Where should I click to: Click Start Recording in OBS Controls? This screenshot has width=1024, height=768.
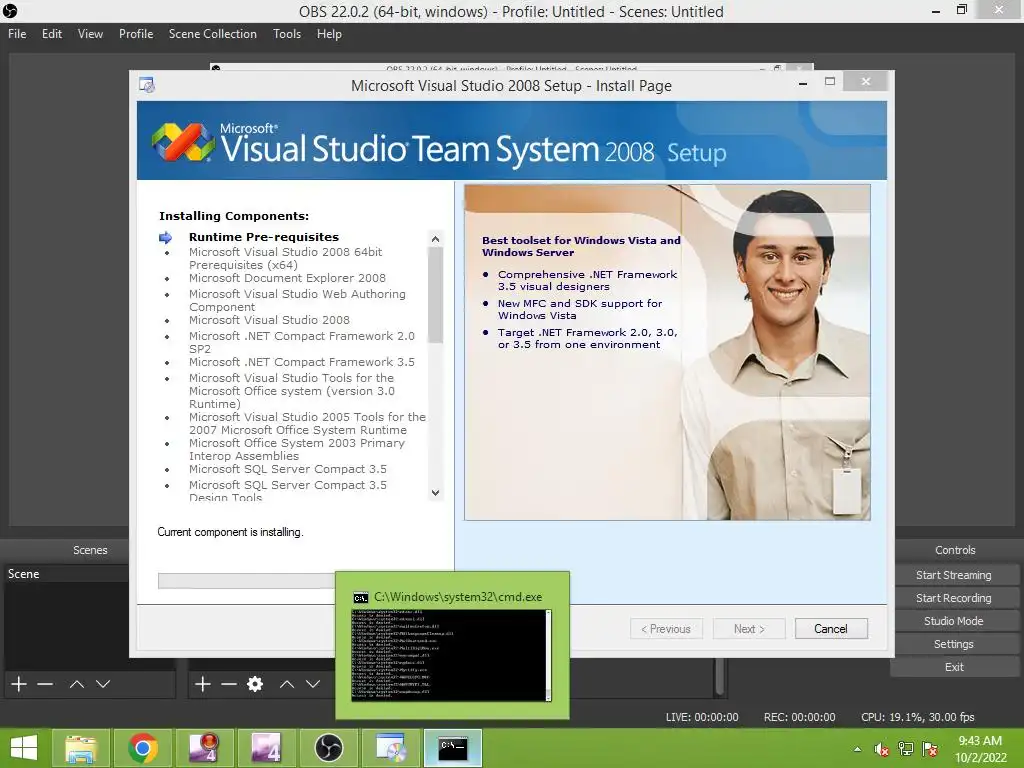(953, 598)
